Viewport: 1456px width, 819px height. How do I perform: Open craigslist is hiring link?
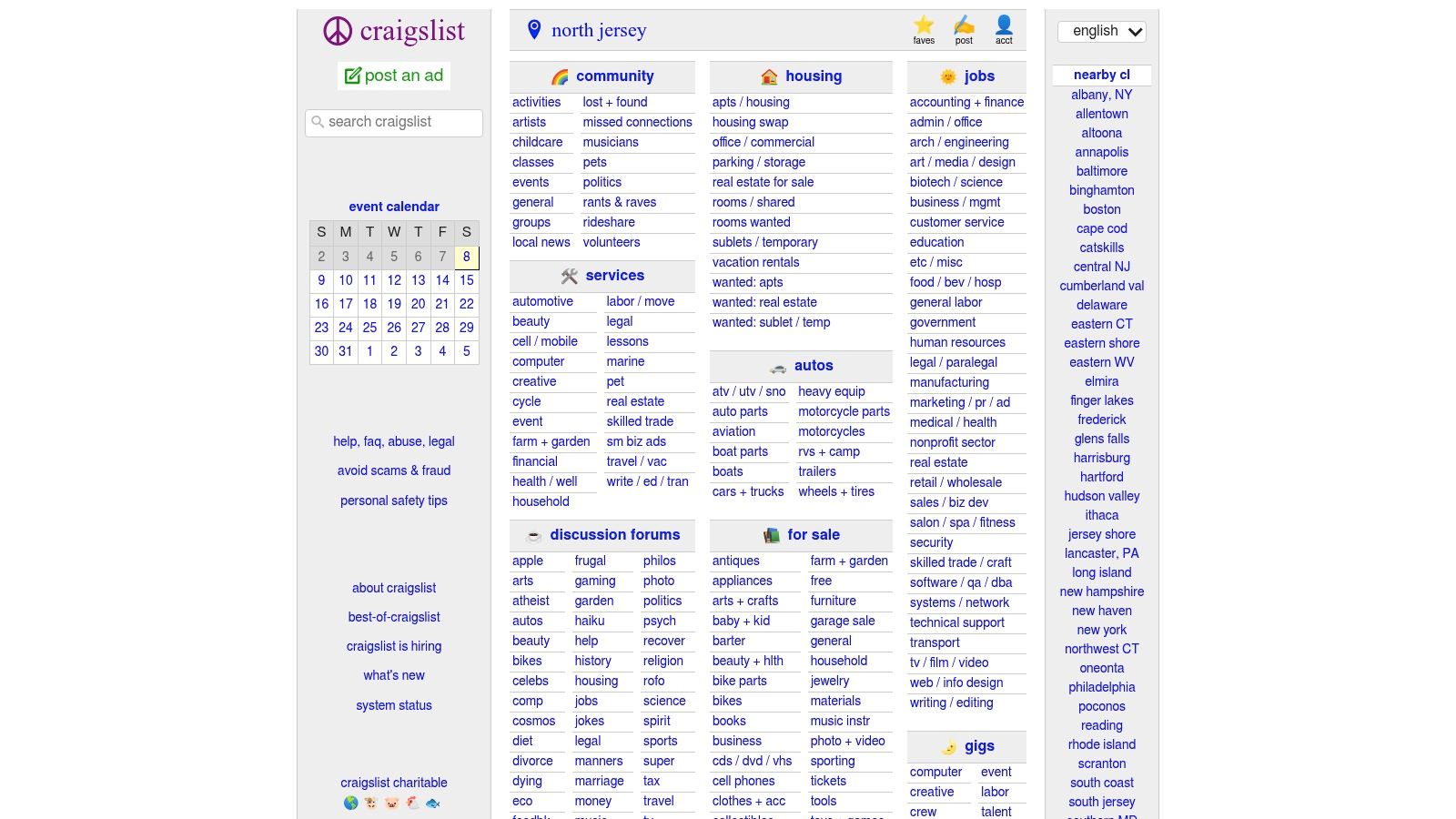pyautogui.click(x=394, y=647)
